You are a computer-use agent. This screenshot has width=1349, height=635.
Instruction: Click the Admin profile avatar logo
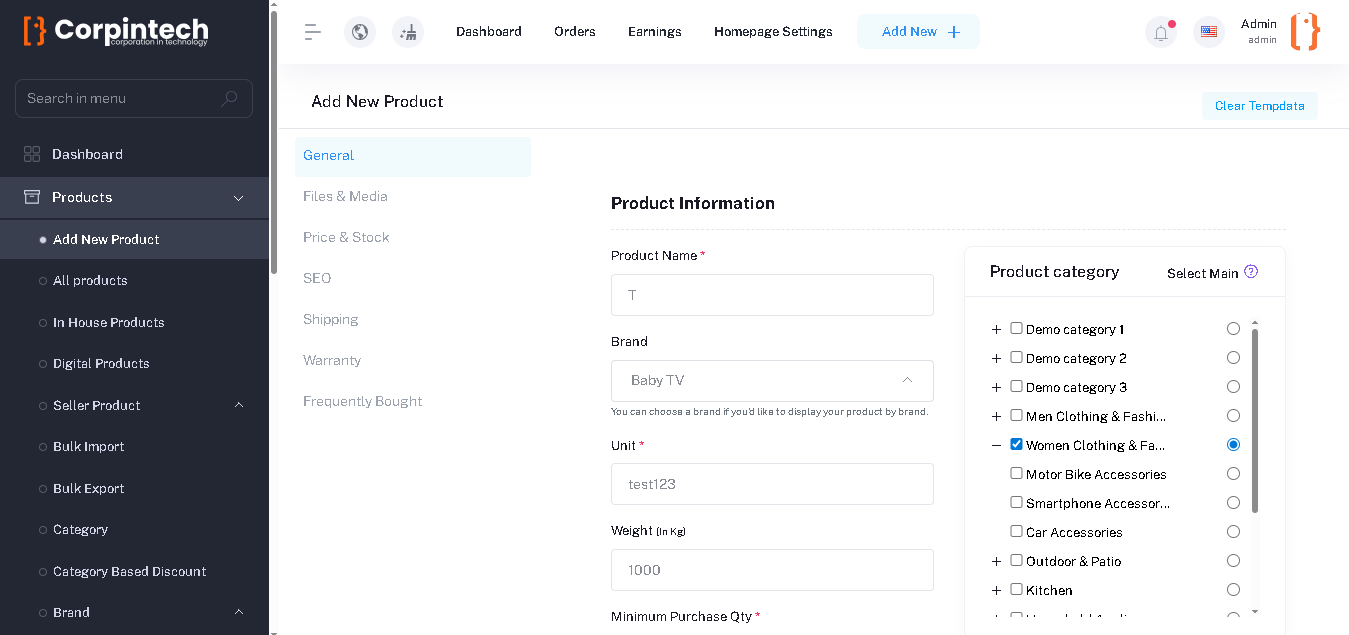(1305, 32)
